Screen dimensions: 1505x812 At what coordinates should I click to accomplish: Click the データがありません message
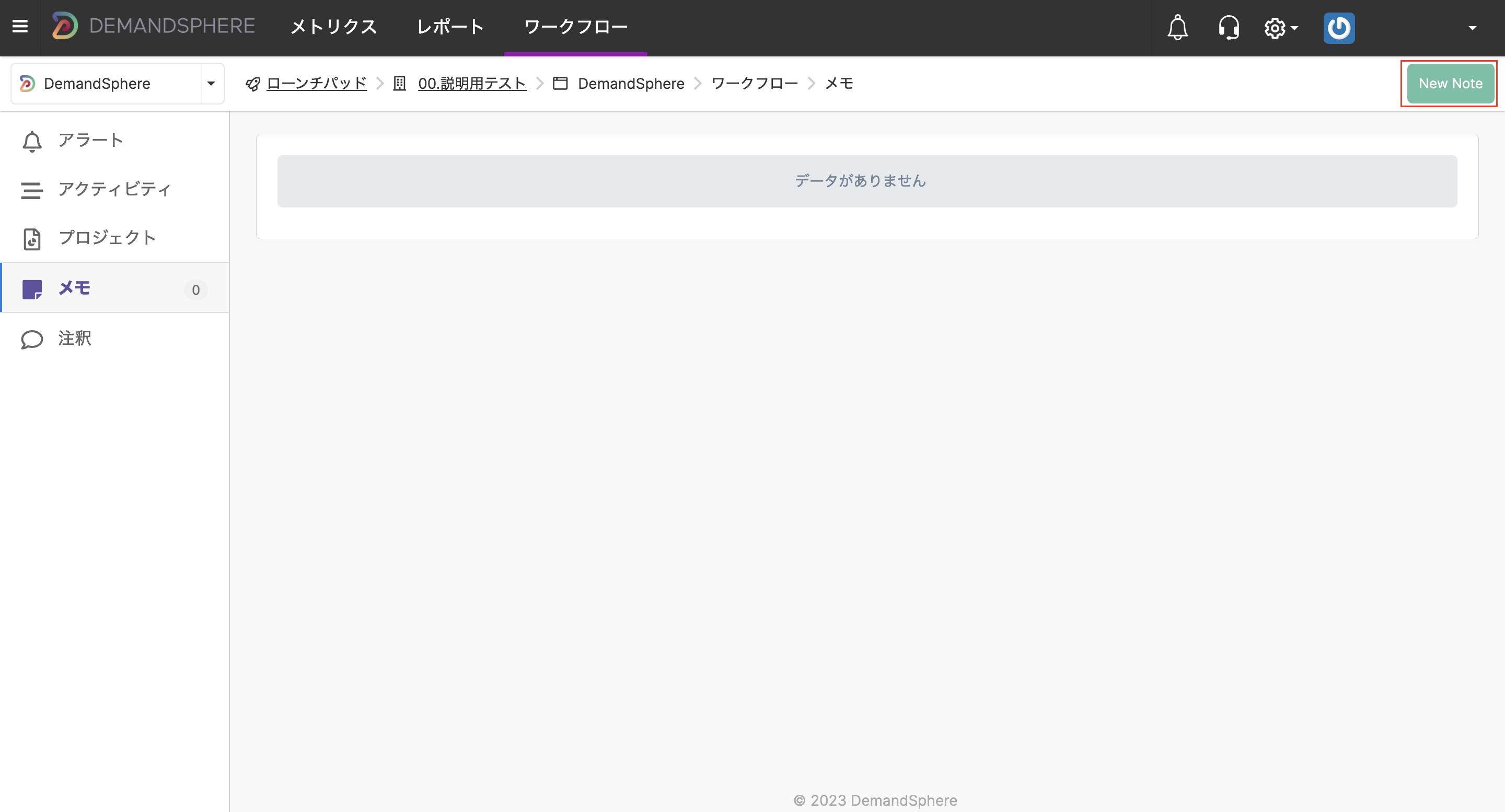pos(860,181)
